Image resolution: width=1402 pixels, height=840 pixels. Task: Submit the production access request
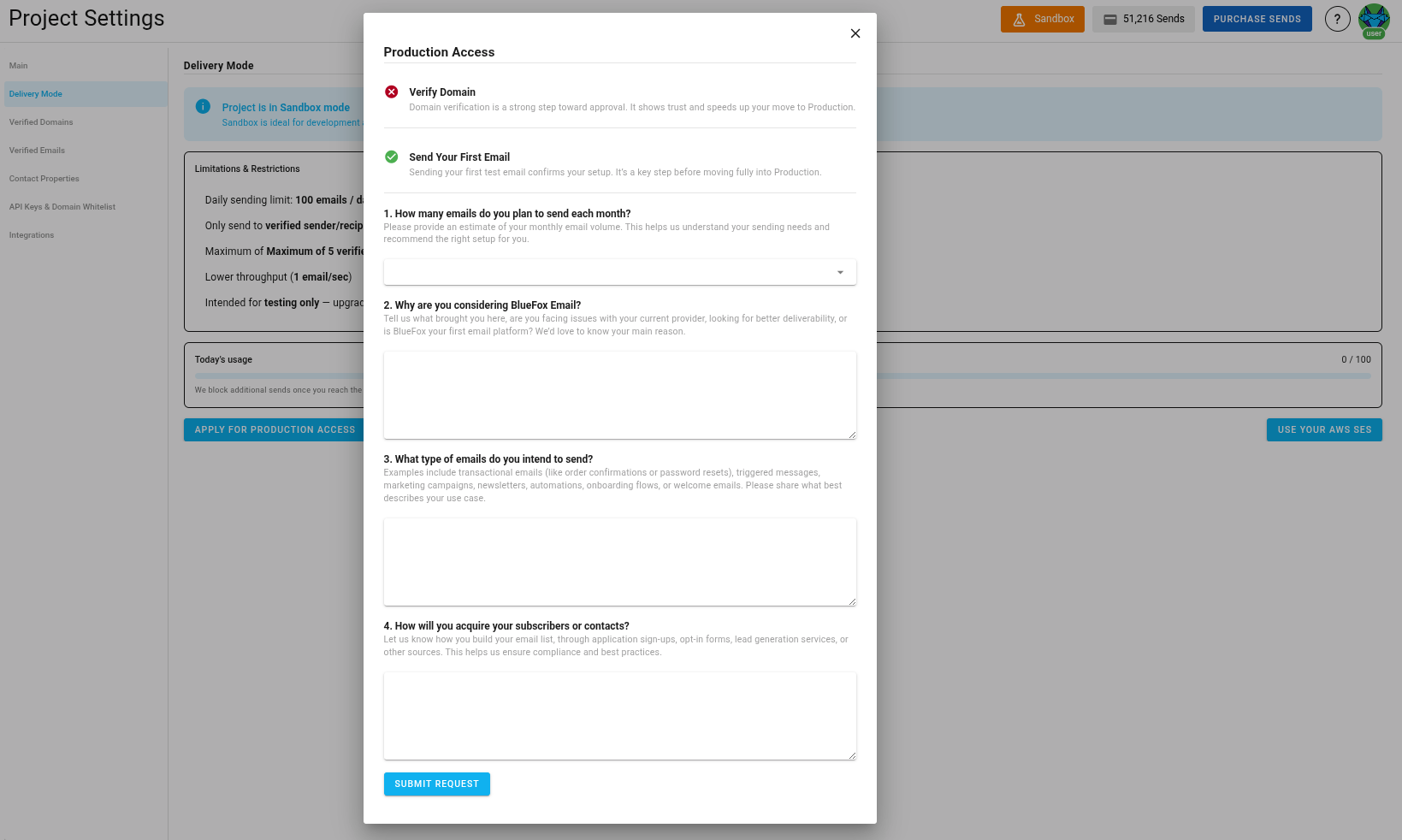pyautogui.click(x=436, y=784)
